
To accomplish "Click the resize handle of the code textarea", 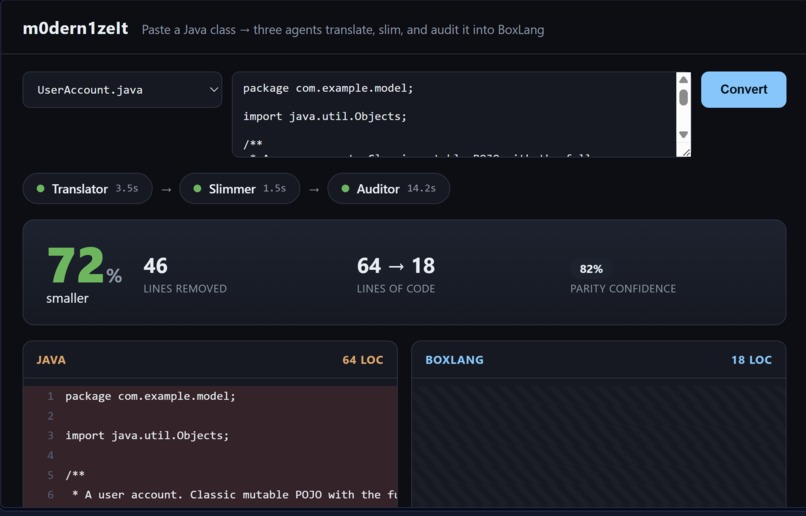I will point(686,152).
